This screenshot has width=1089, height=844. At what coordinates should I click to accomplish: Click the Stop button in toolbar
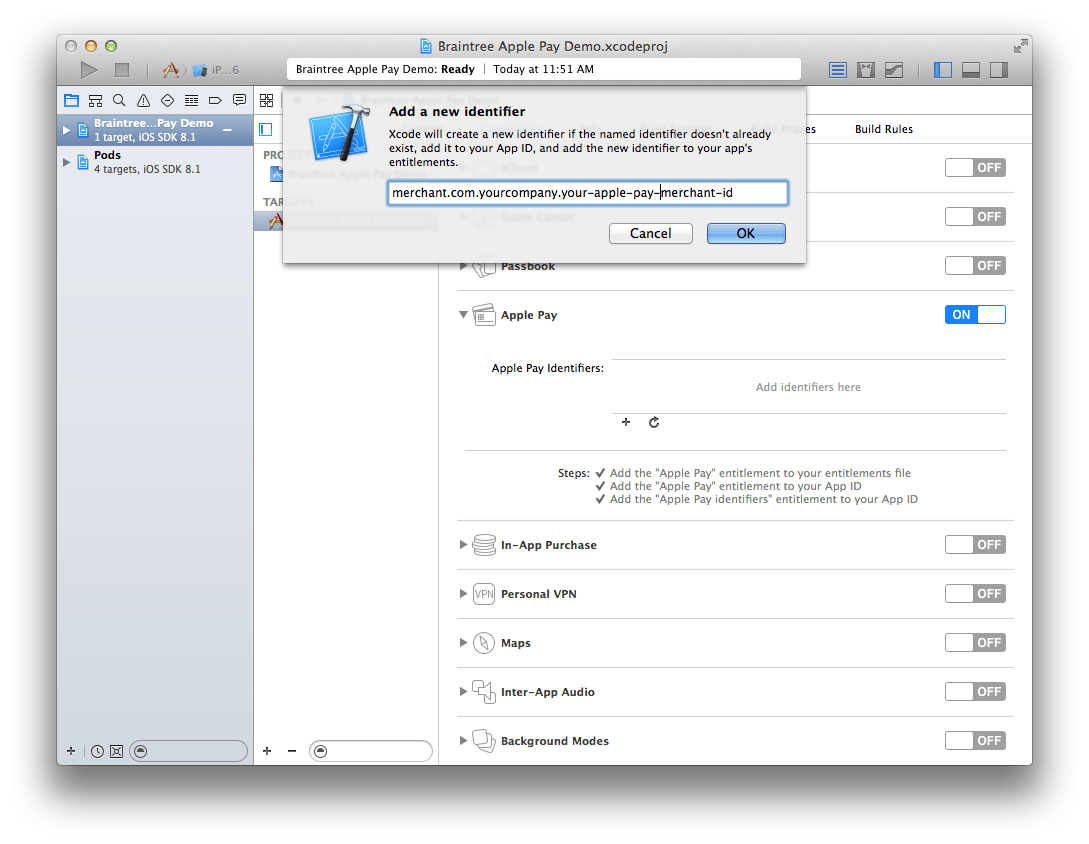(x=122, y=70)
